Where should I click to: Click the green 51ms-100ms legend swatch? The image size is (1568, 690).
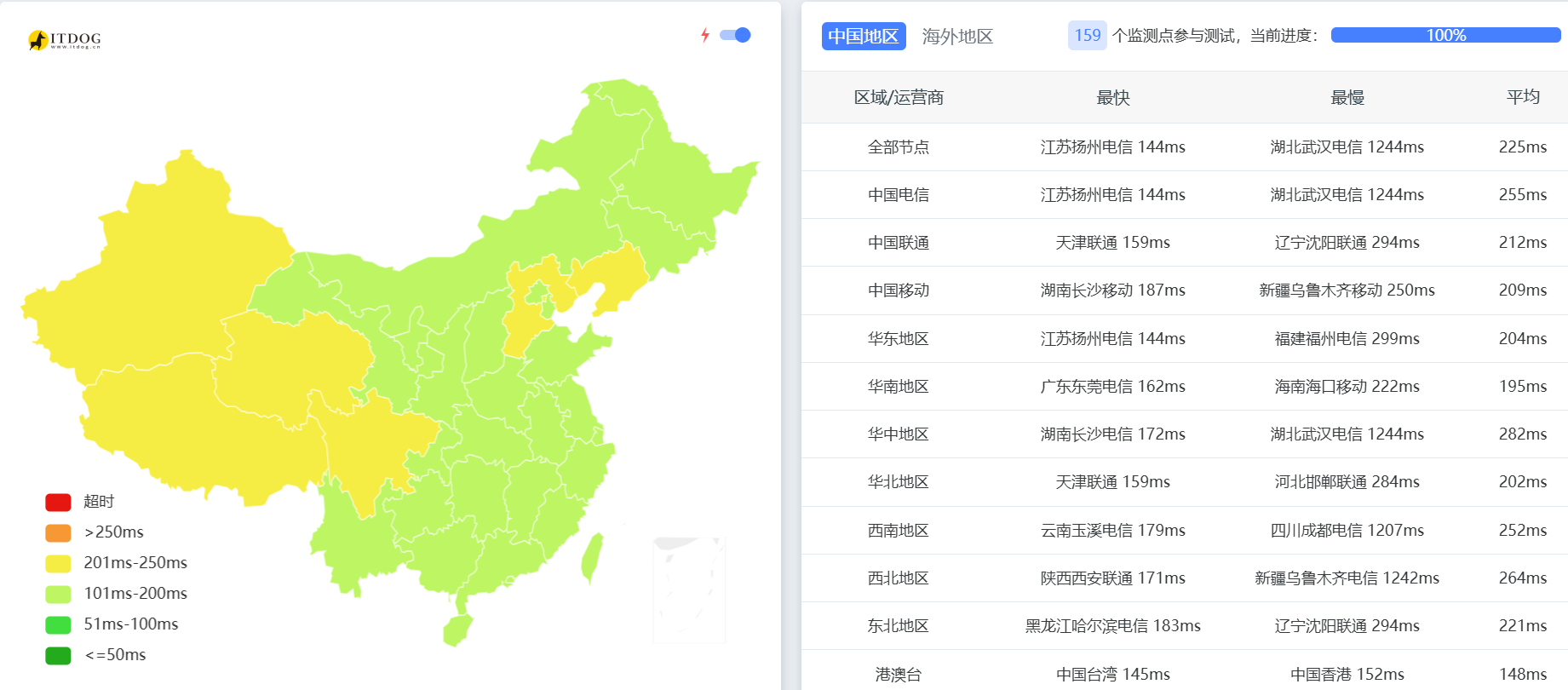(x=58, y=624)
